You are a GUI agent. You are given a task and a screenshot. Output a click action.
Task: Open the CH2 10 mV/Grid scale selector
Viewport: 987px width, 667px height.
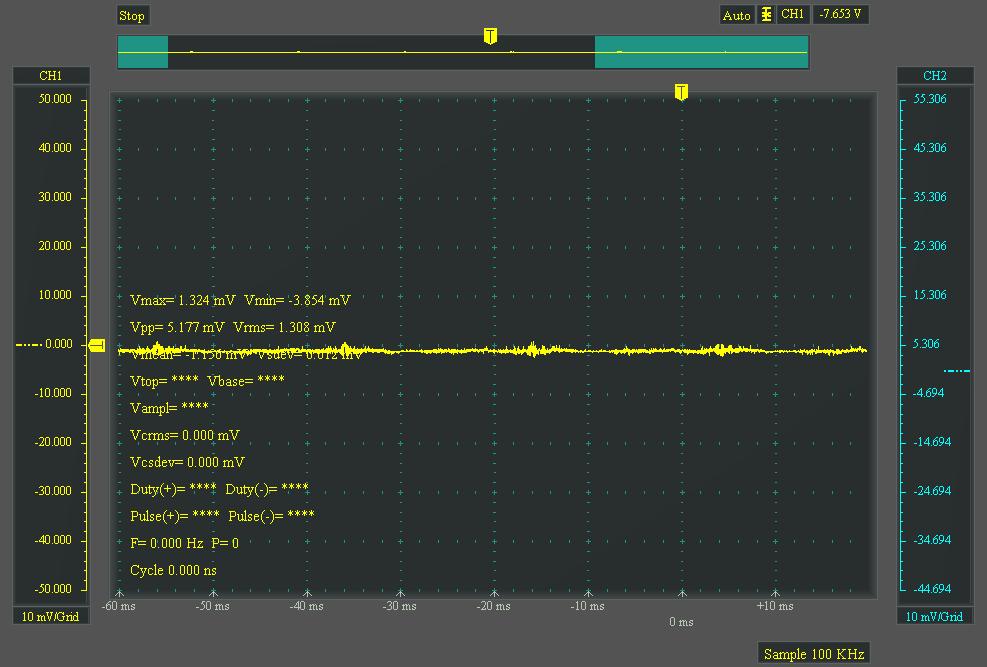[934, 616]
